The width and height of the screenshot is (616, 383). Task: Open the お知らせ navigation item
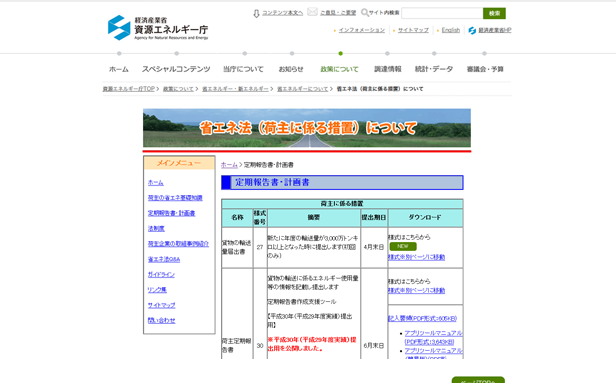pyautogui.click(x=291, y=69)
